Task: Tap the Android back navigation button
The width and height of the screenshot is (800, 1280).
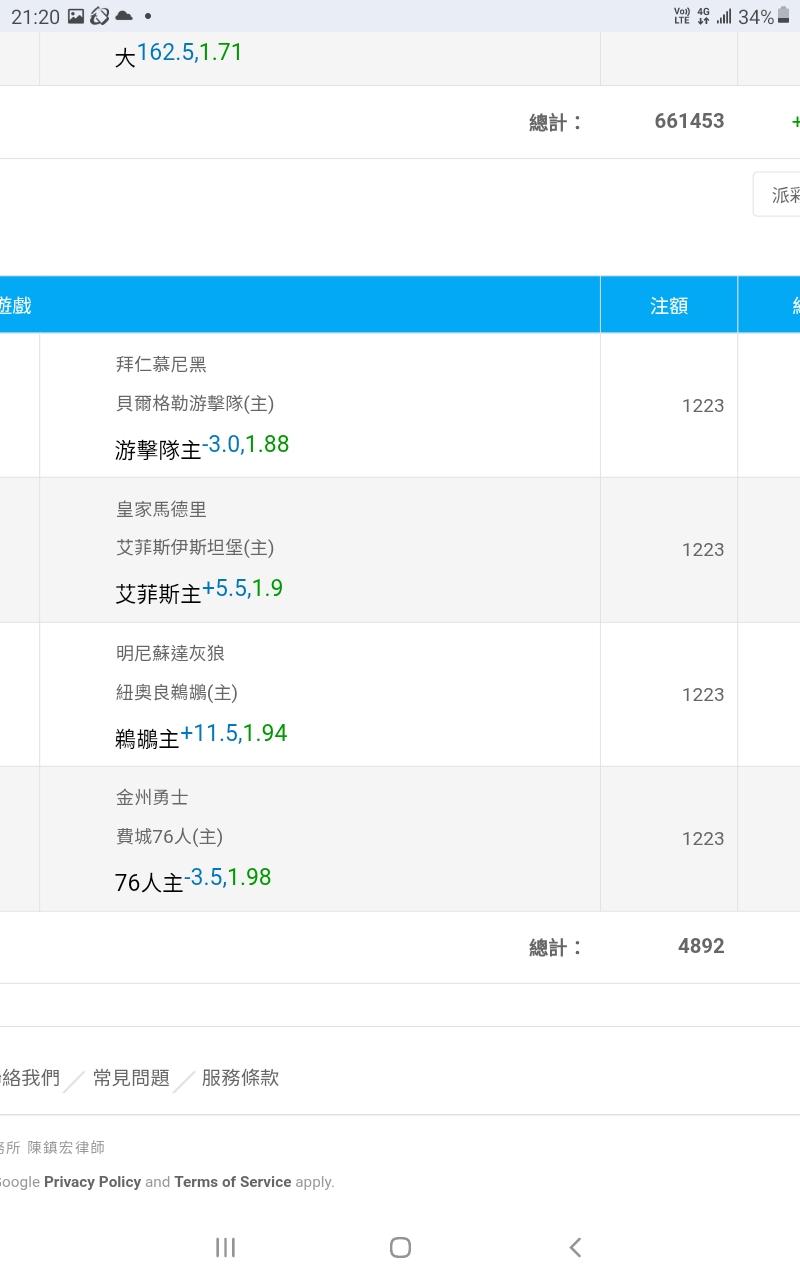Action: (x=575, y=1247)
